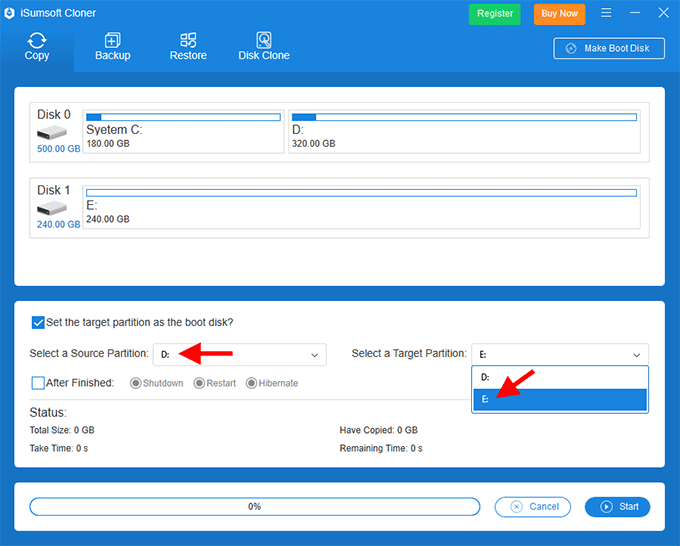
Task: Click E: partition usage bar
Action: click(x=362, y=193)
